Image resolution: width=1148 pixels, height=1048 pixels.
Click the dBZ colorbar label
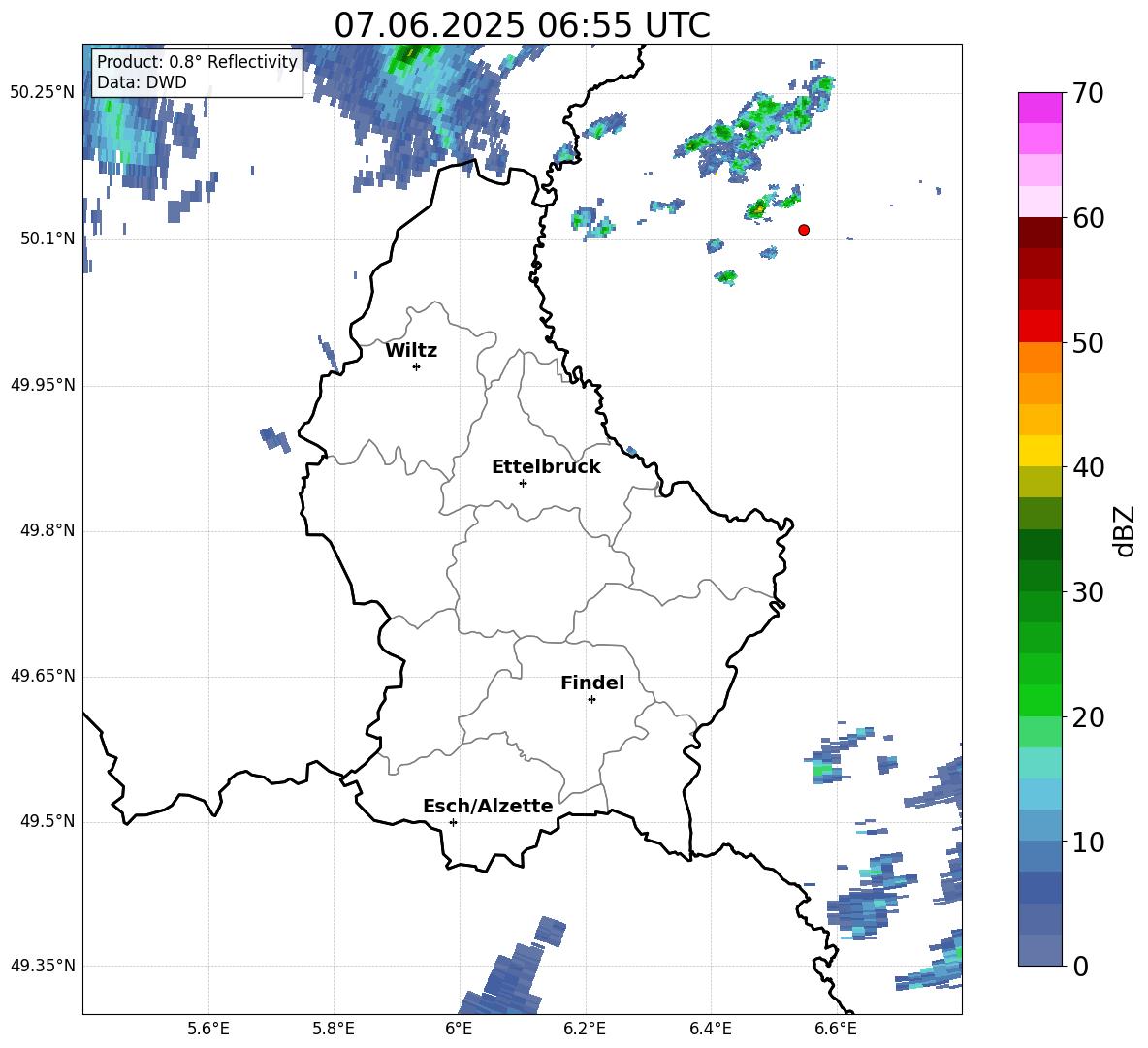coord(1124,530)
